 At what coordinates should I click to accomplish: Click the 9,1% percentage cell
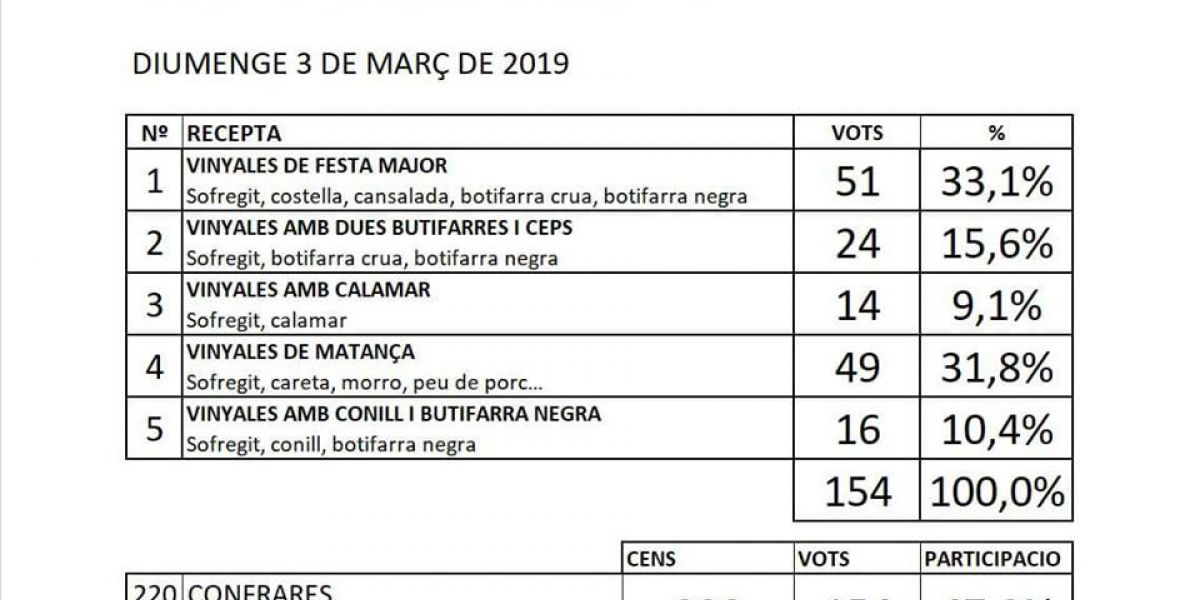(x=996, y=305)
